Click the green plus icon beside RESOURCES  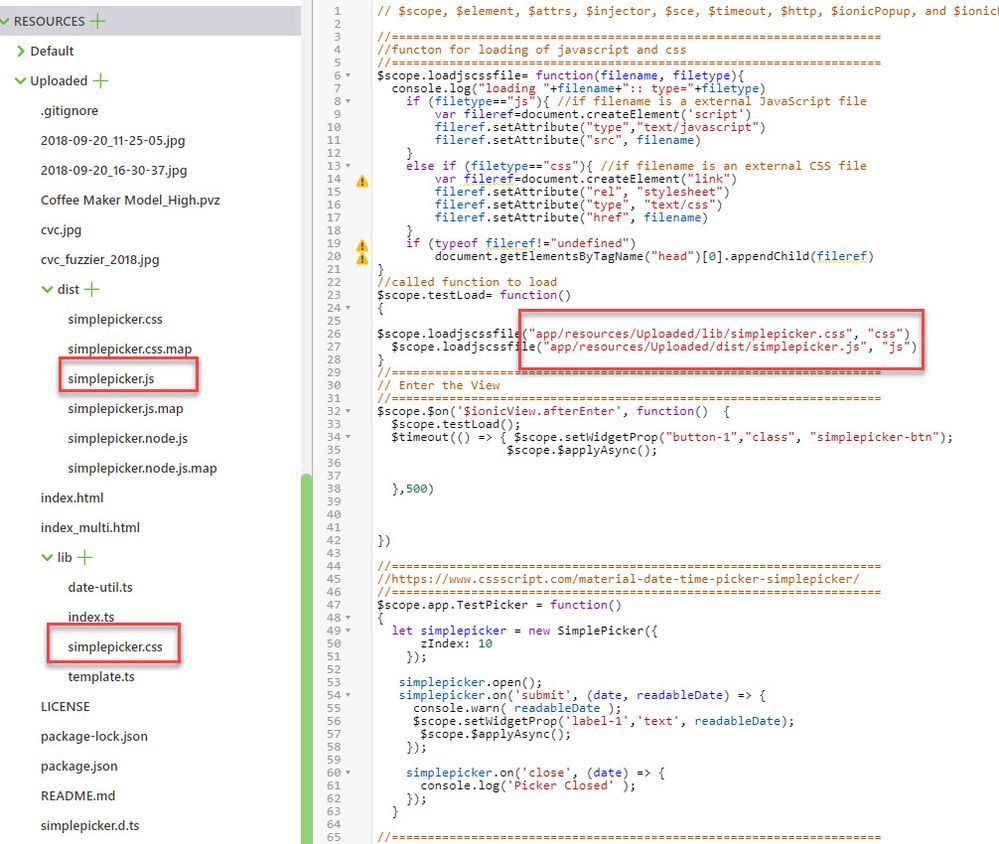pyautogui.click(x=97, y=21)
